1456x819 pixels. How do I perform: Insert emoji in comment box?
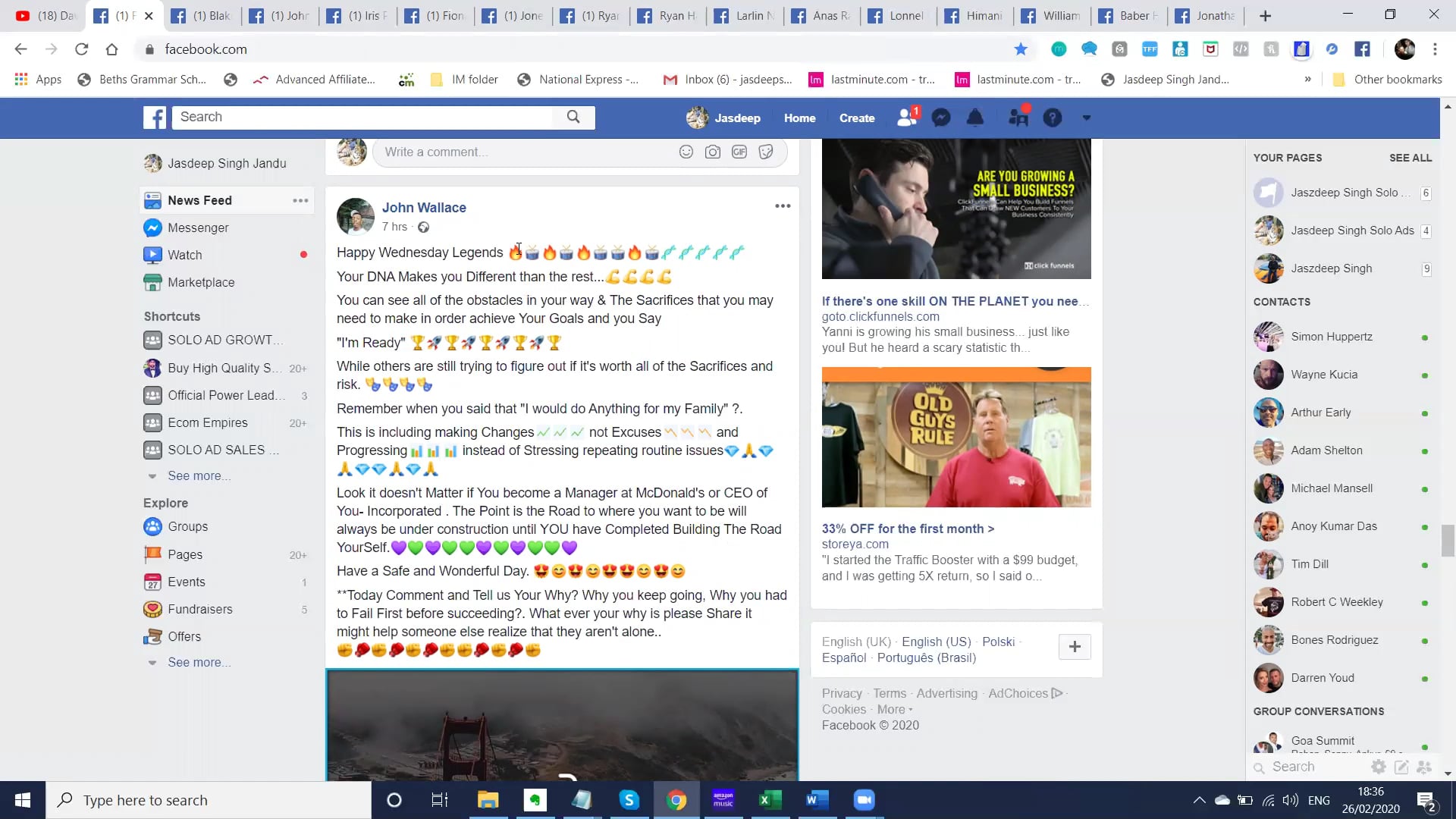[x=686, y=152]
